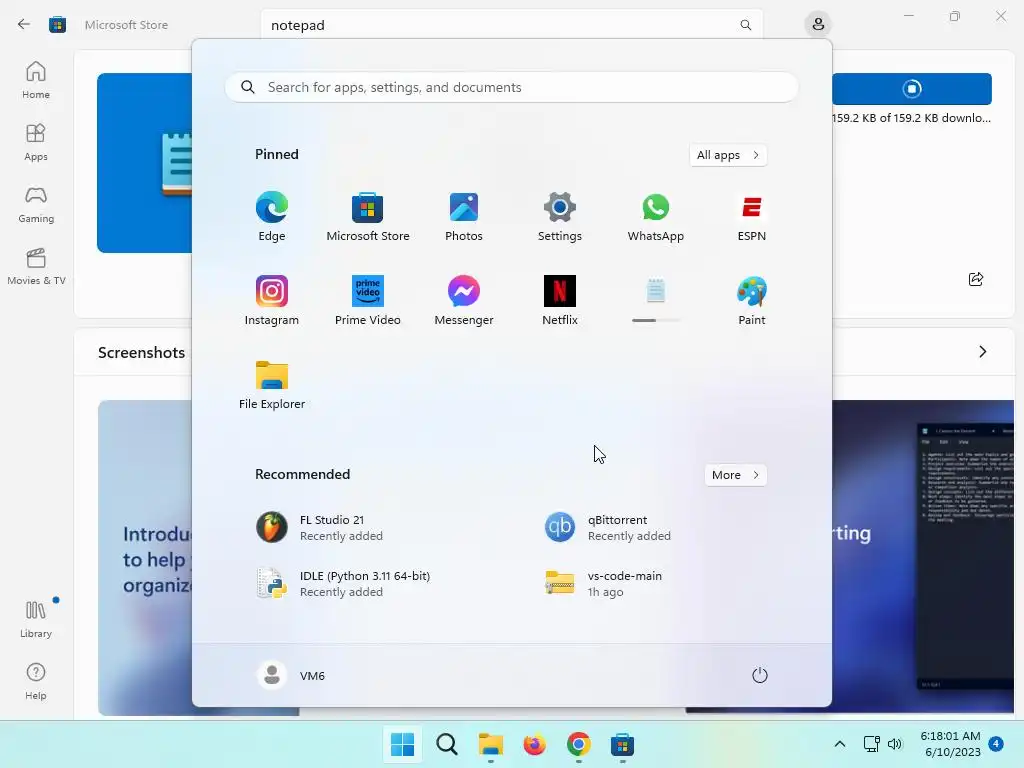The width and height of the screenshot is (1024, 768).
Task: Launch Microsoft Store from pinned apps
Action: point(368,217)
